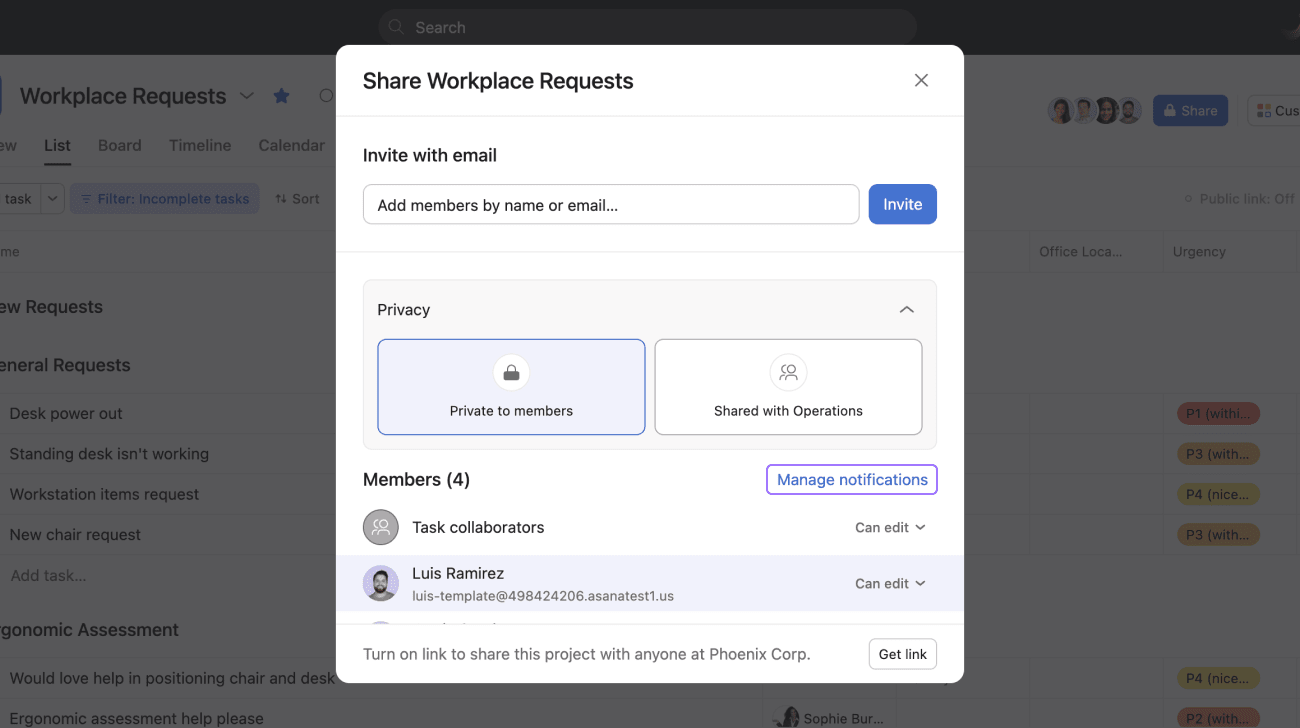Select the Private to members option

[x=511, y=387]
